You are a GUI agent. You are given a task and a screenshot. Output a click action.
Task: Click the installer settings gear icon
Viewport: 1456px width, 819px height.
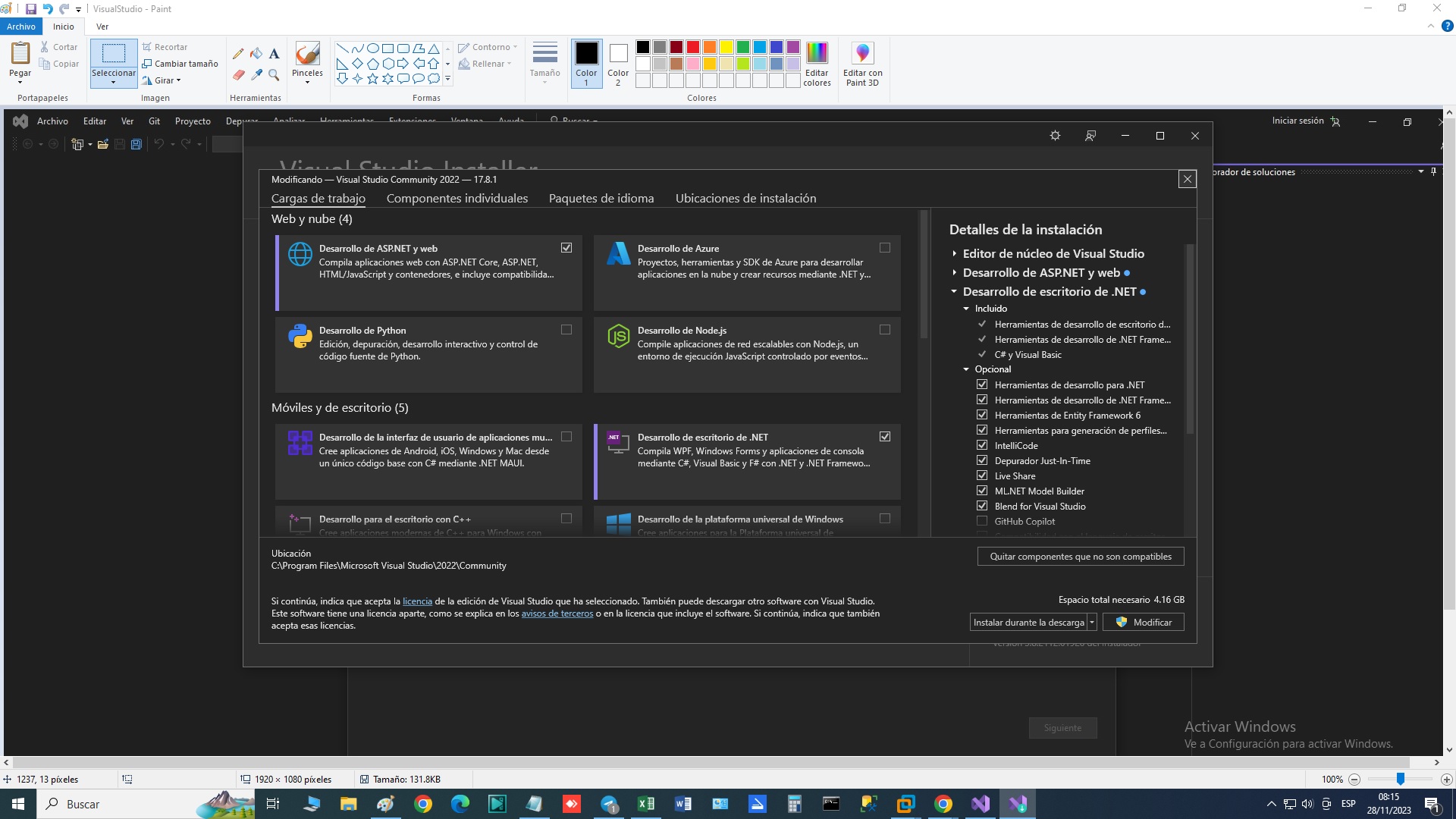tap(1055, 136)
